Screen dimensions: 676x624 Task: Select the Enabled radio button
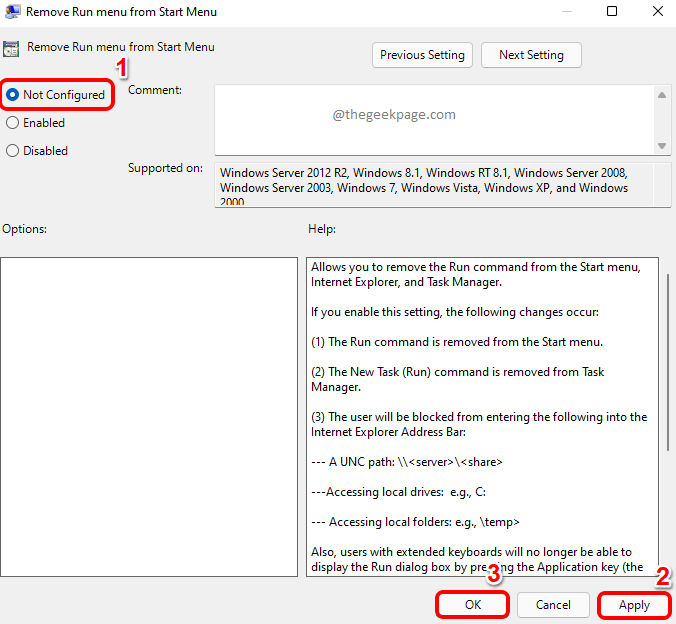pyautogui.click(x=13, y=123)
